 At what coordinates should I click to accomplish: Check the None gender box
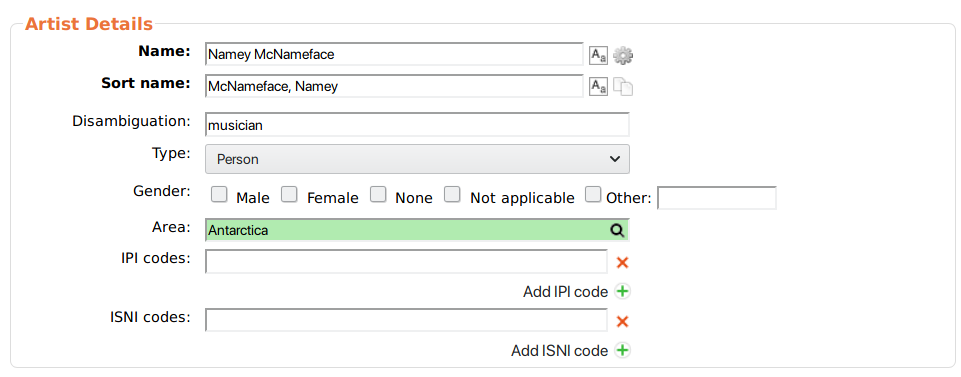378,195
